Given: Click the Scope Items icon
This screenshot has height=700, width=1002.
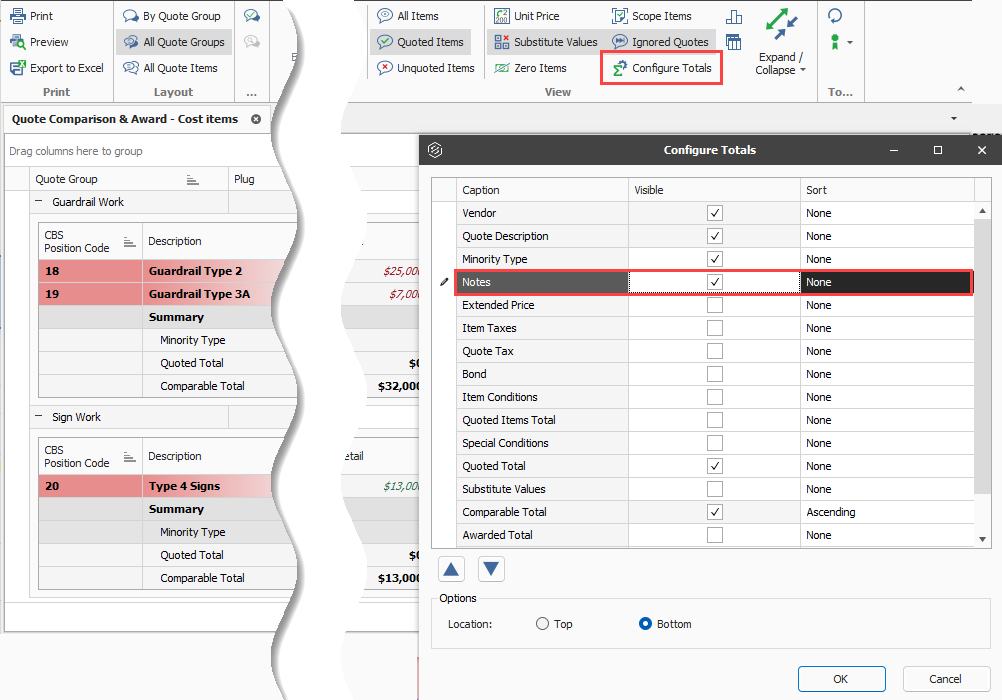Looking at the screenshot, I should point(620,16).
